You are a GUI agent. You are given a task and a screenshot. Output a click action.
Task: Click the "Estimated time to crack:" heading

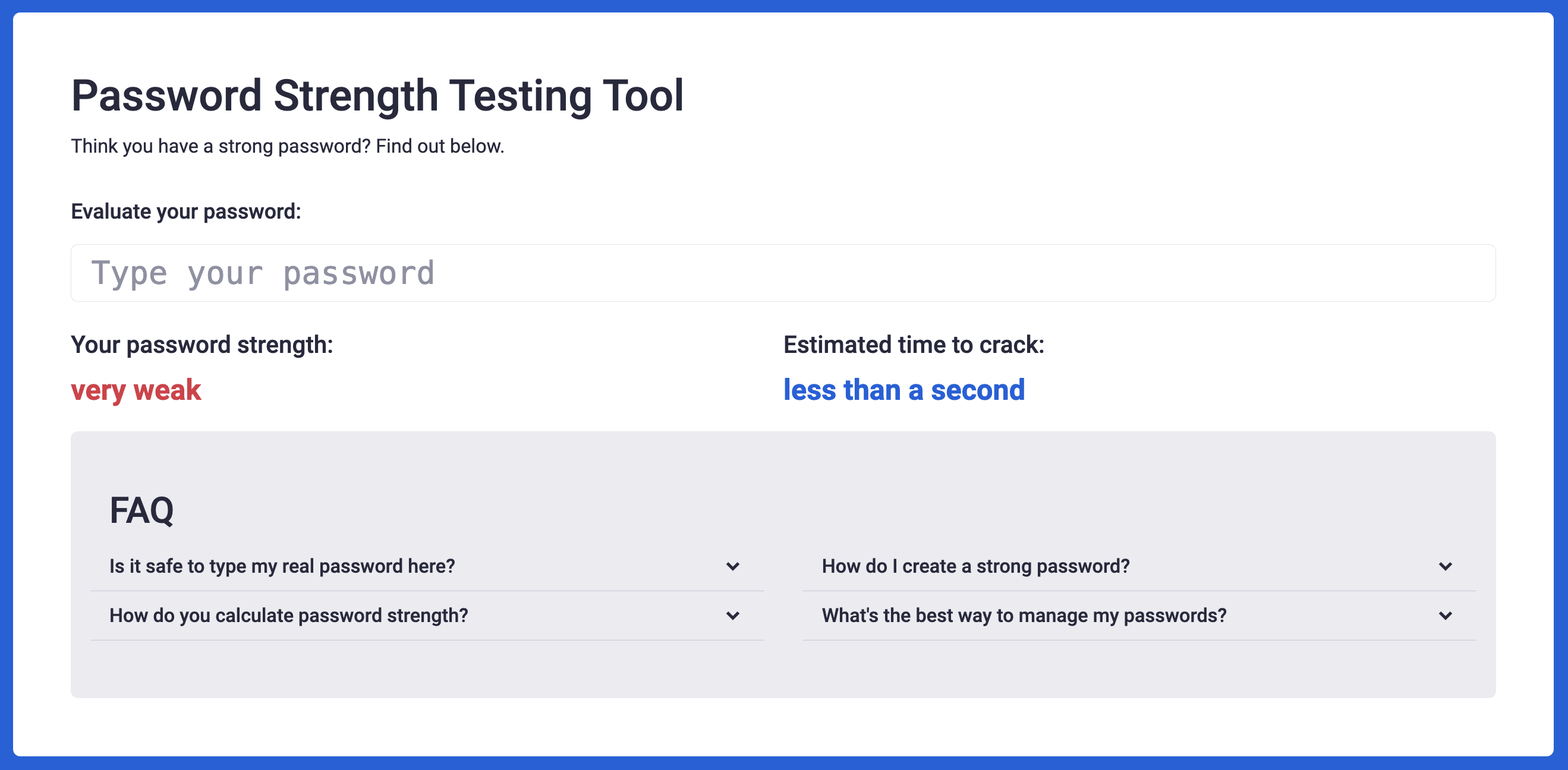tap(914, 344)
